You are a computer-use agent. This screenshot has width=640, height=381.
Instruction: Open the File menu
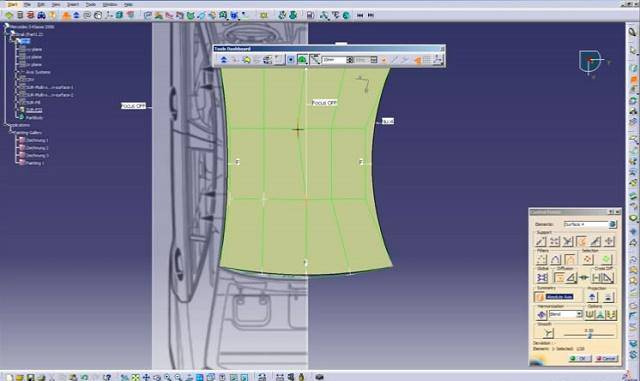pyautogui.click(x=27, y=4)
